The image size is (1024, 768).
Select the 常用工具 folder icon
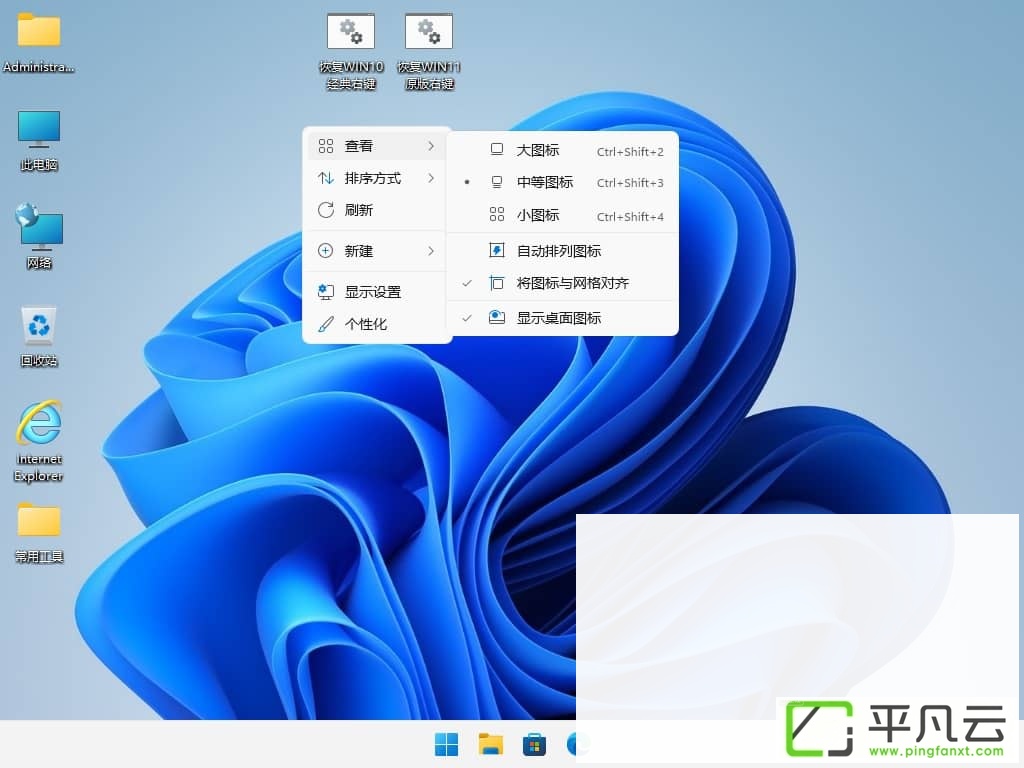coord(39,532)
